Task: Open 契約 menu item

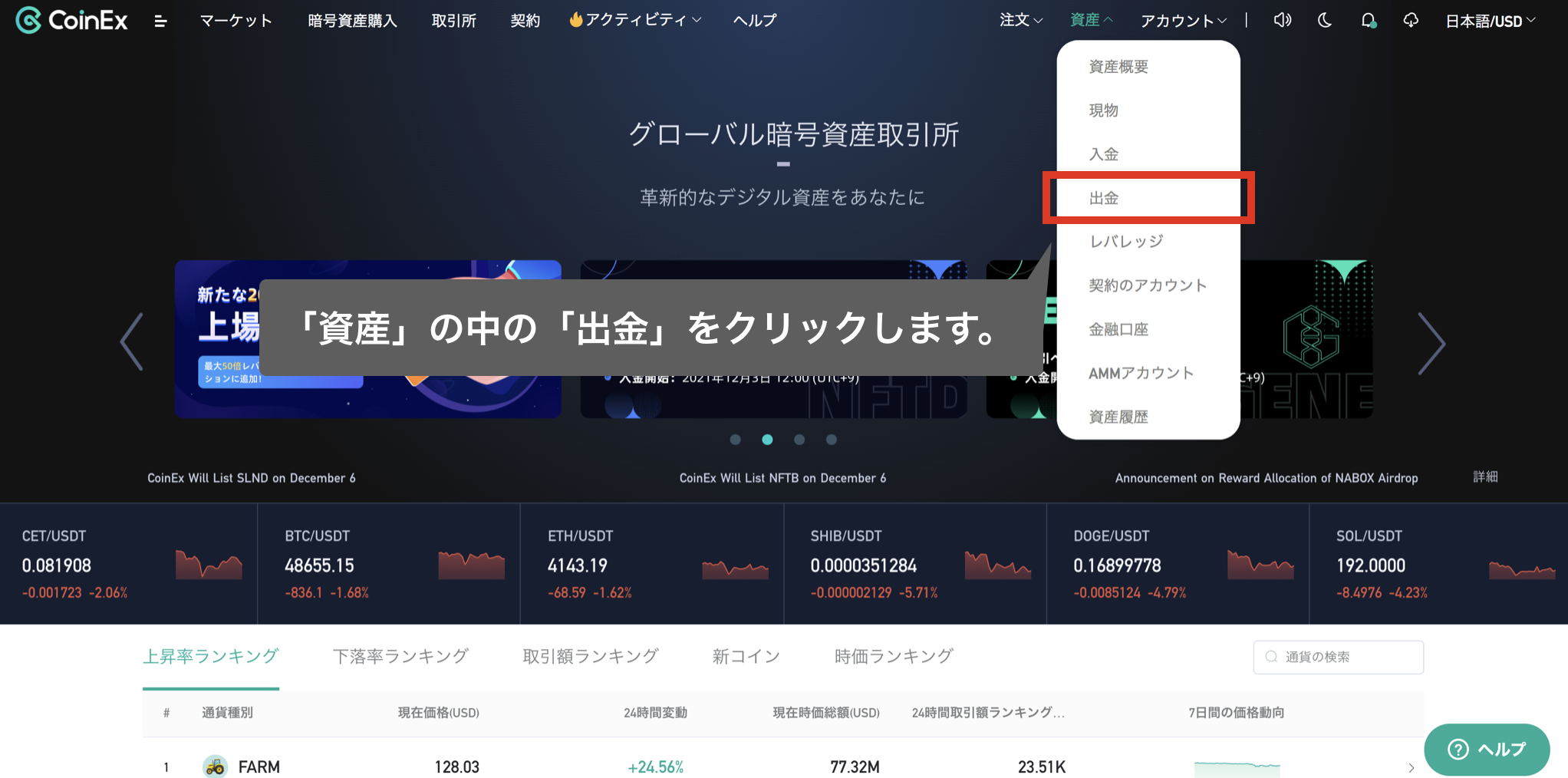Action: [x=525, y=21]
